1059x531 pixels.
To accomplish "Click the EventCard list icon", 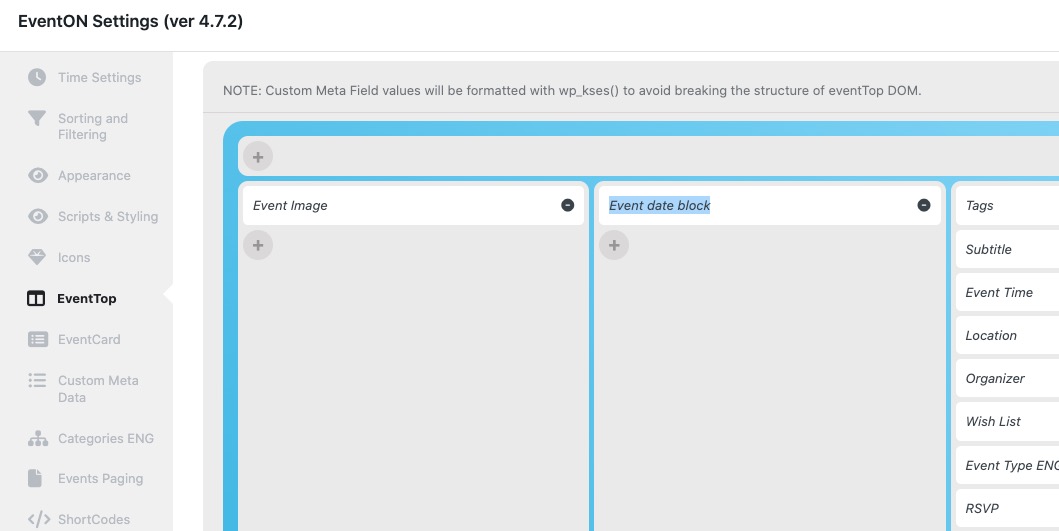I will click(x=38, y=339).
